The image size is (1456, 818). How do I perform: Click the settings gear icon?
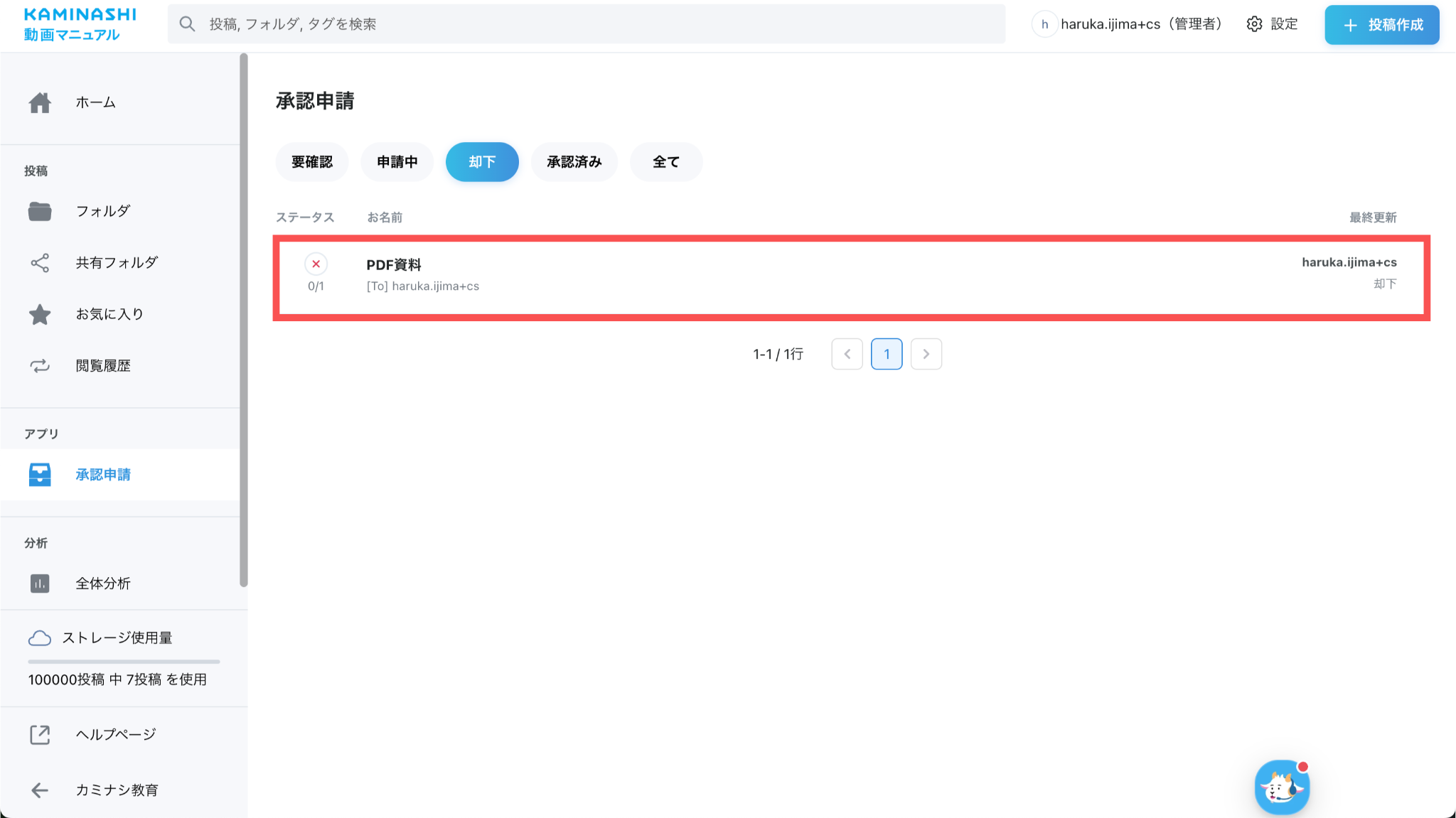pos(1255,24)
